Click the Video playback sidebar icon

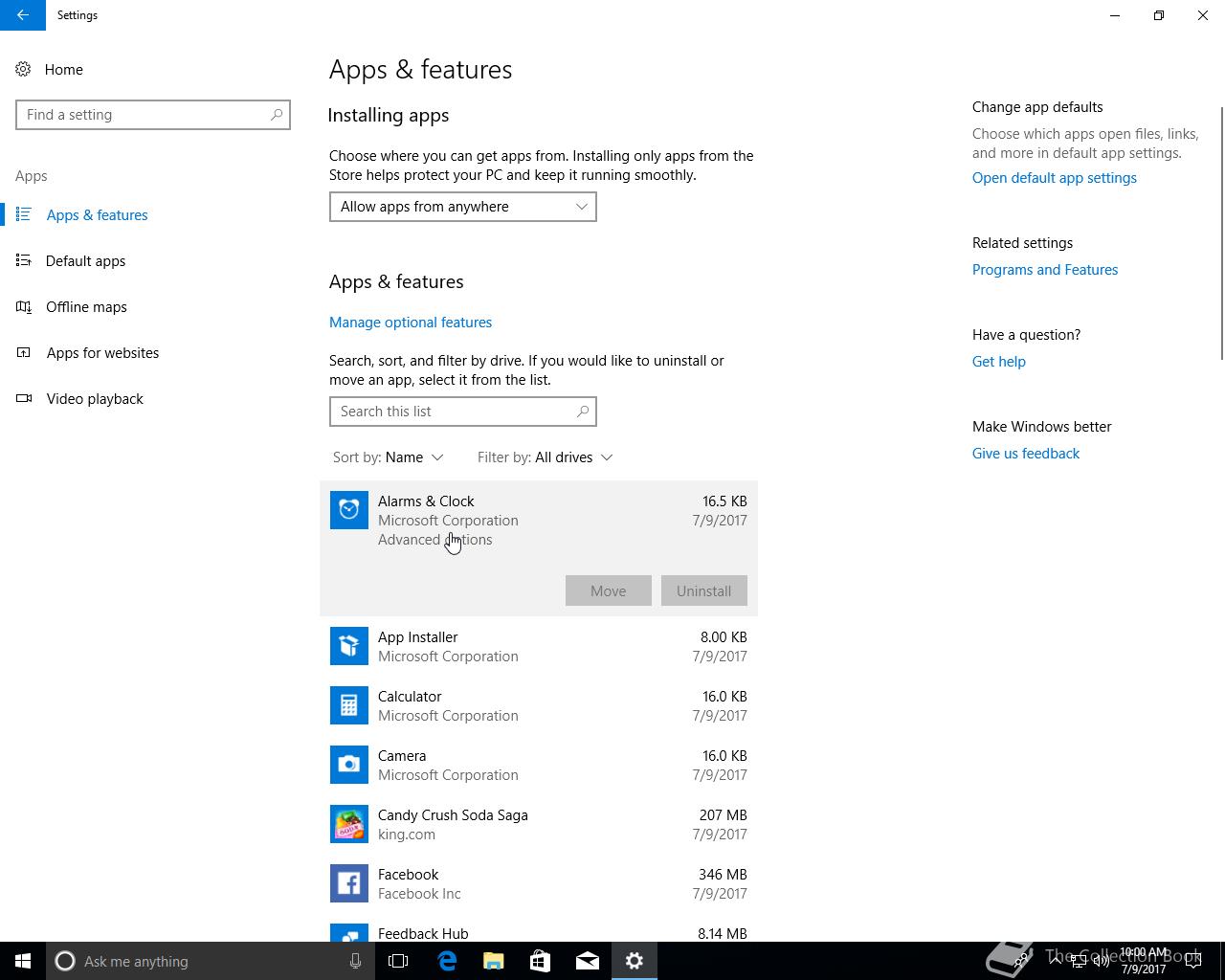pyautogui.click(x=24, y=398)
